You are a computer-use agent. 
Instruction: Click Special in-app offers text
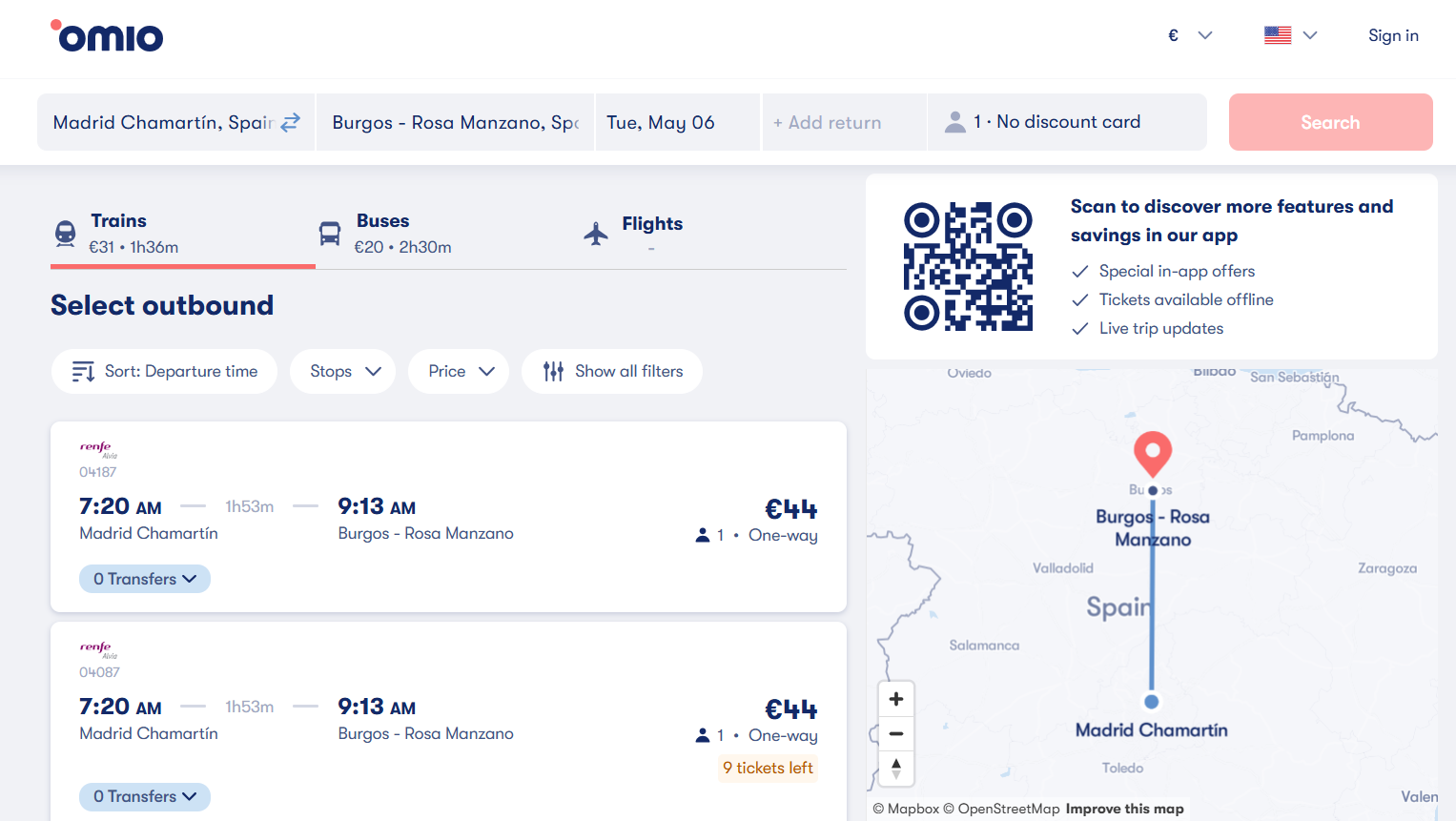pos(1177,271)
